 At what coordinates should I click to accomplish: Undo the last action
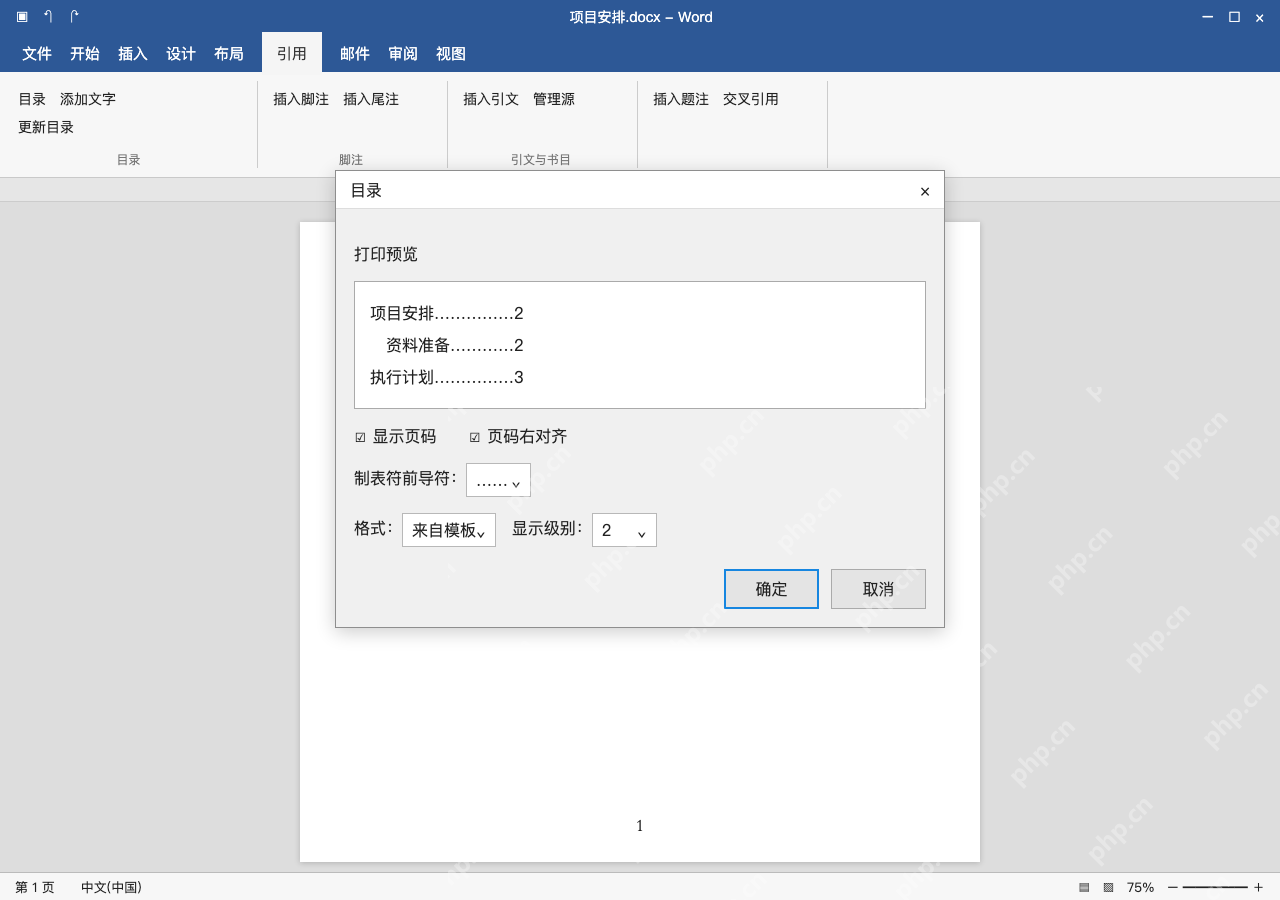(48, 16)
